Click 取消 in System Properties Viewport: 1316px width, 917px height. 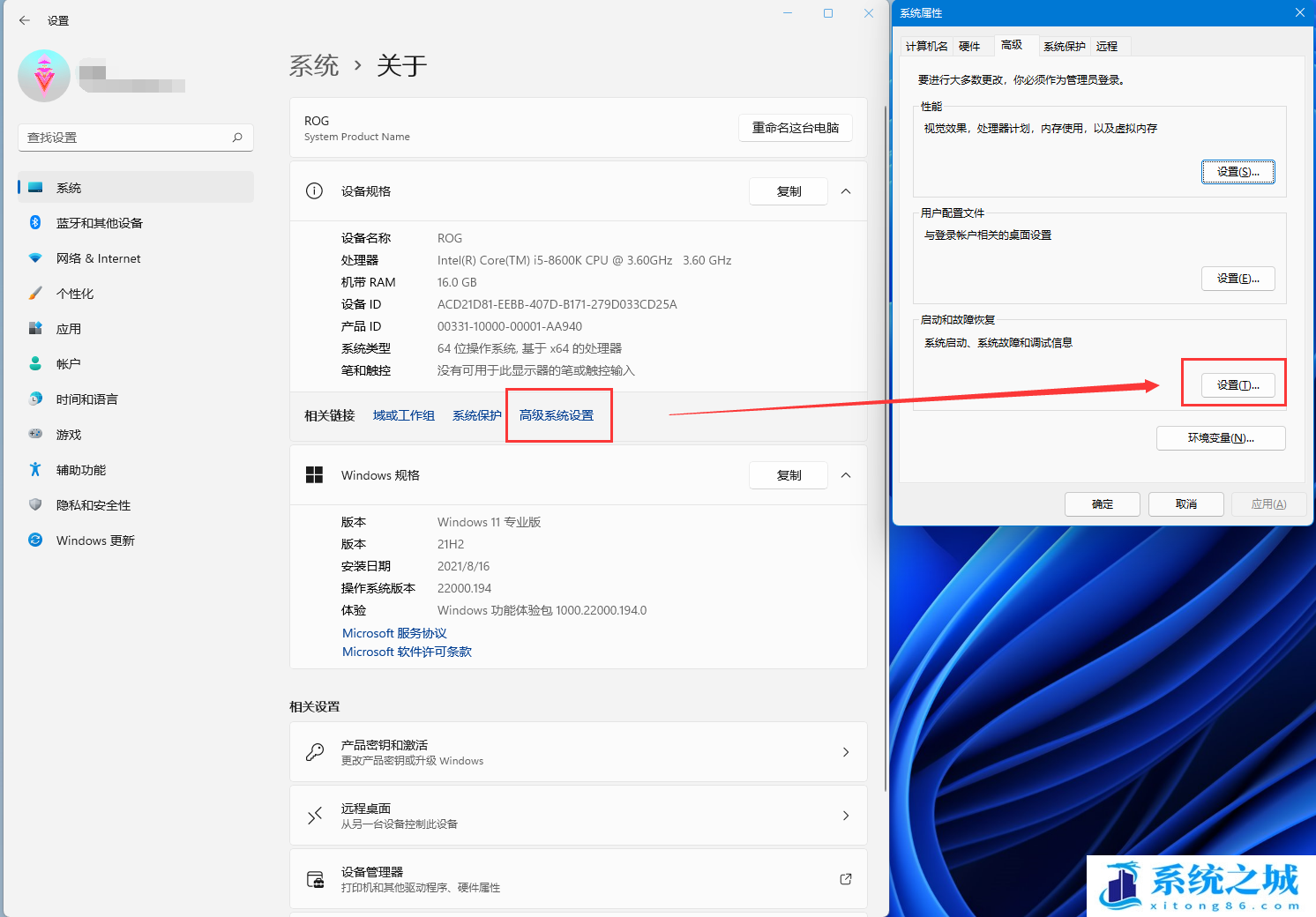(1186, 504)
